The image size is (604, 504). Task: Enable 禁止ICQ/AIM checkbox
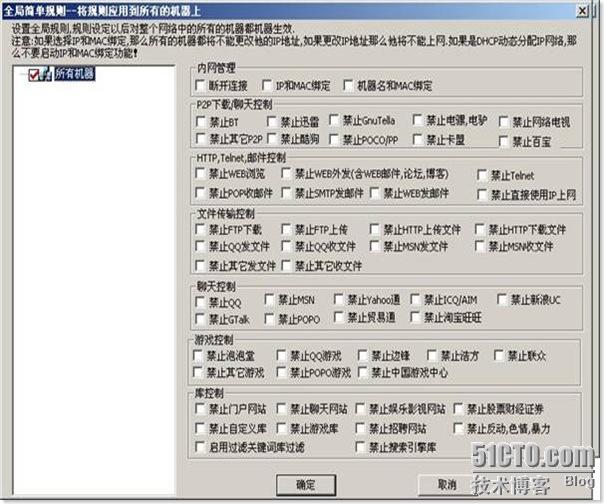pos(415,299)
